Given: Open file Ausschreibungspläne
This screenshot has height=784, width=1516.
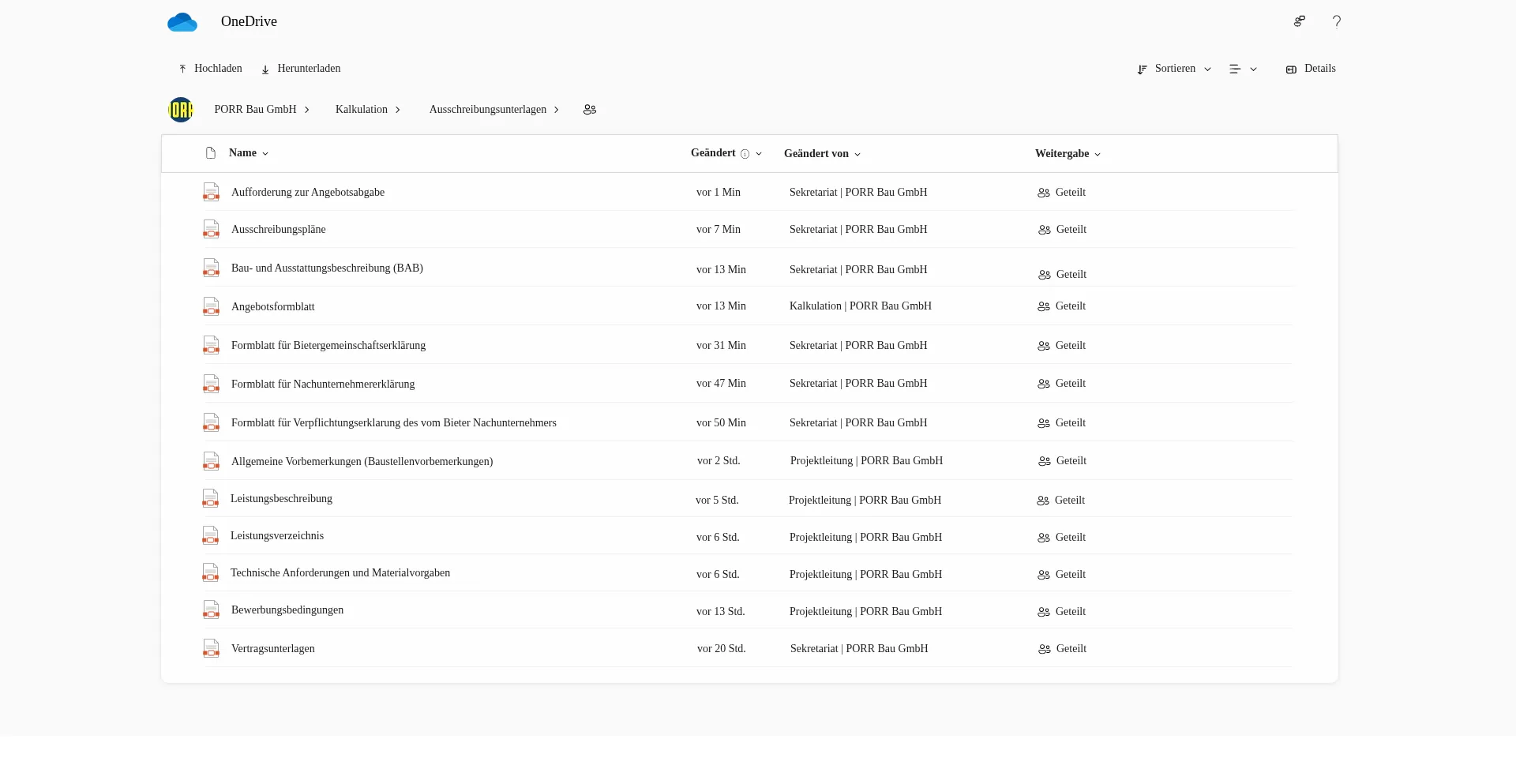Looking at the screenshot, I should tap(278, 229).
